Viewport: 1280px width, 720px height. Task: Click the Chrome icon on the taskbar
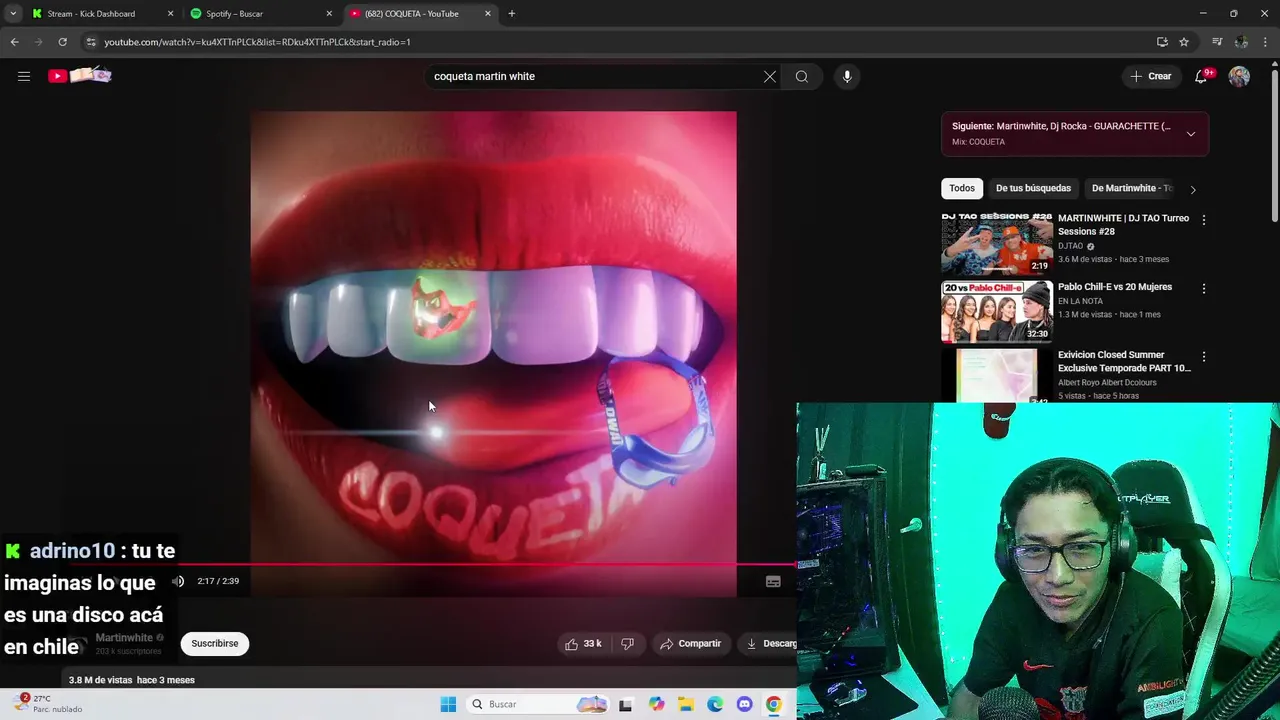coord(773,704)
